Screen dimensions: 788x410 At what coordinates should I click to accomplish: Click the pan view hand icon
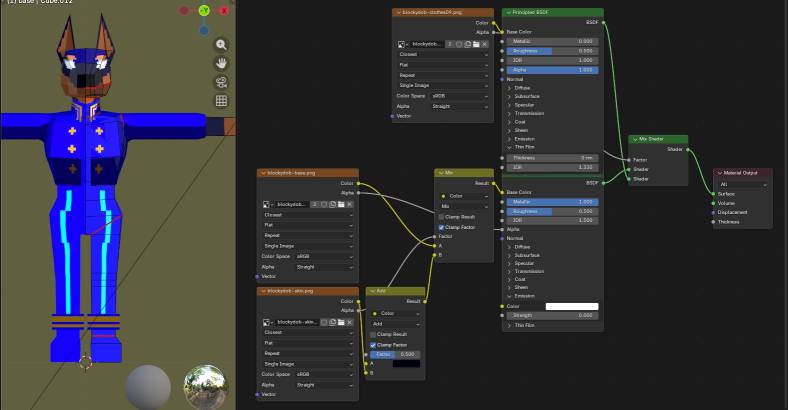point(221,63)
